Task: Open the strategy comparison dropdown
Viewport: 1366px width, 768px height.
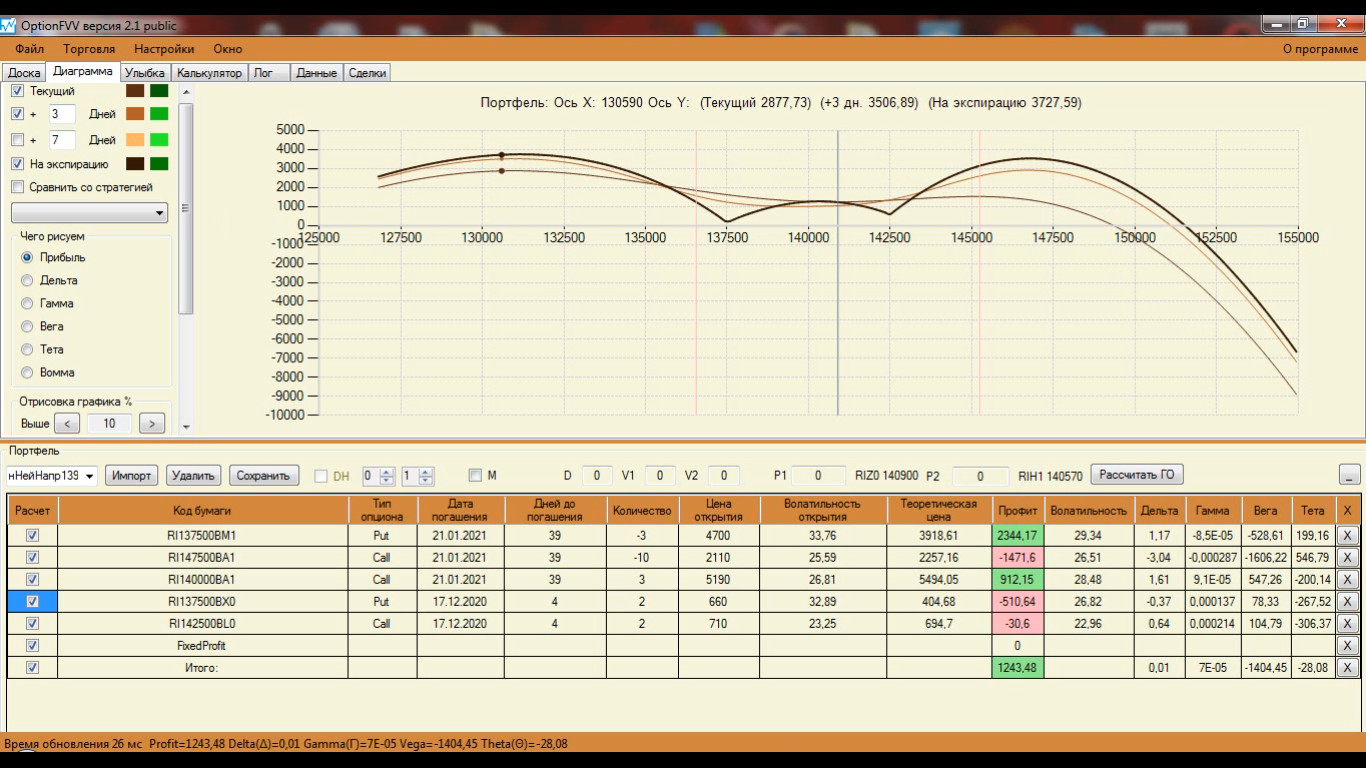Action: 89,213
